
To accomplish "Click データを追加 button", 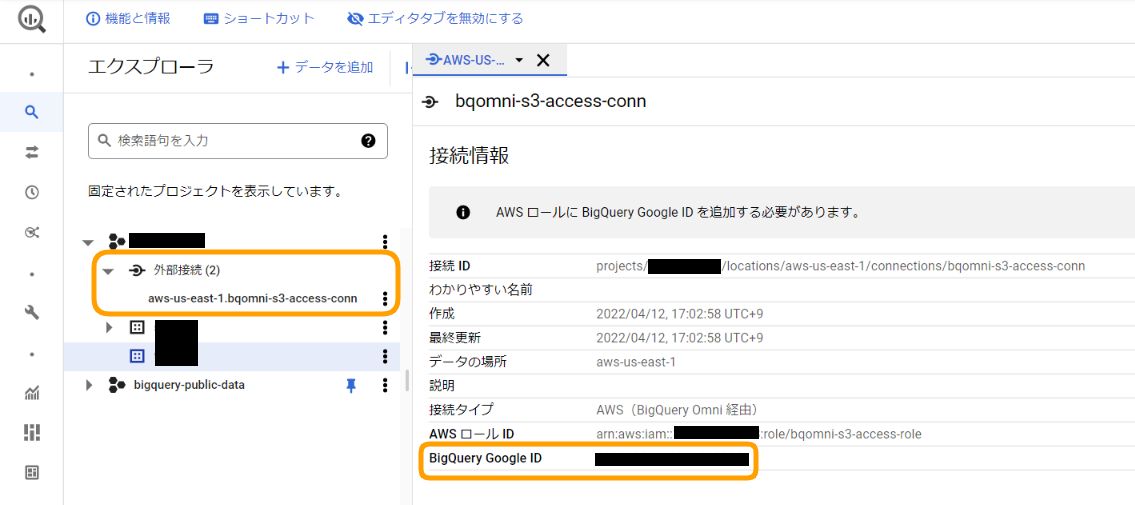I will pos(325,67).
